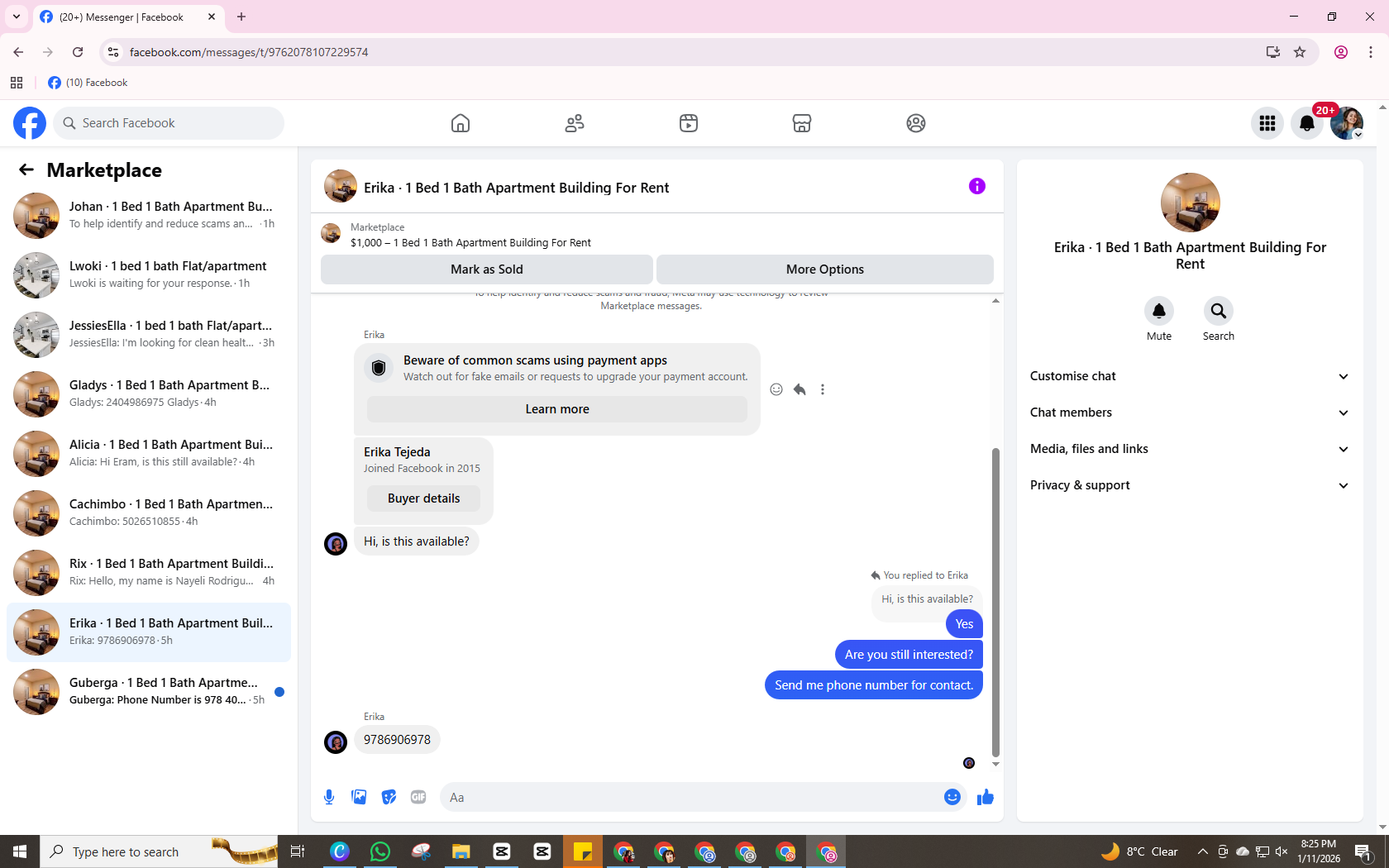Open the Friends icon in top navigation
The image size is (1389, 868).
(575, 123)
